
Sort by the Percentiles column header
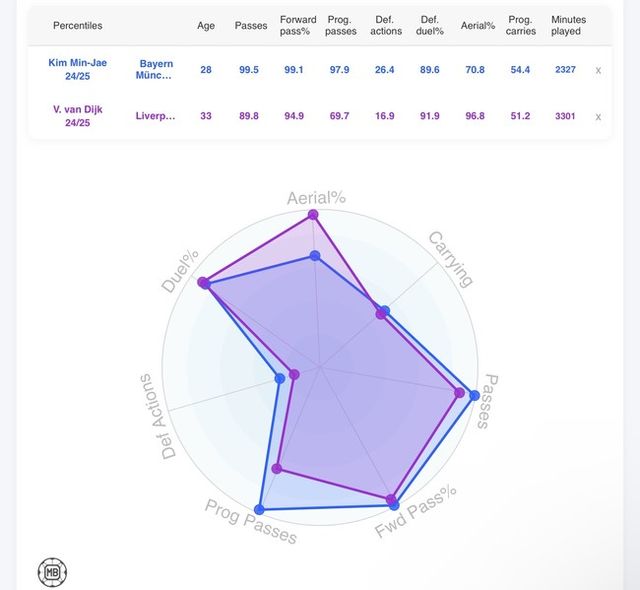pyautogui.click(x=78, y=25)
